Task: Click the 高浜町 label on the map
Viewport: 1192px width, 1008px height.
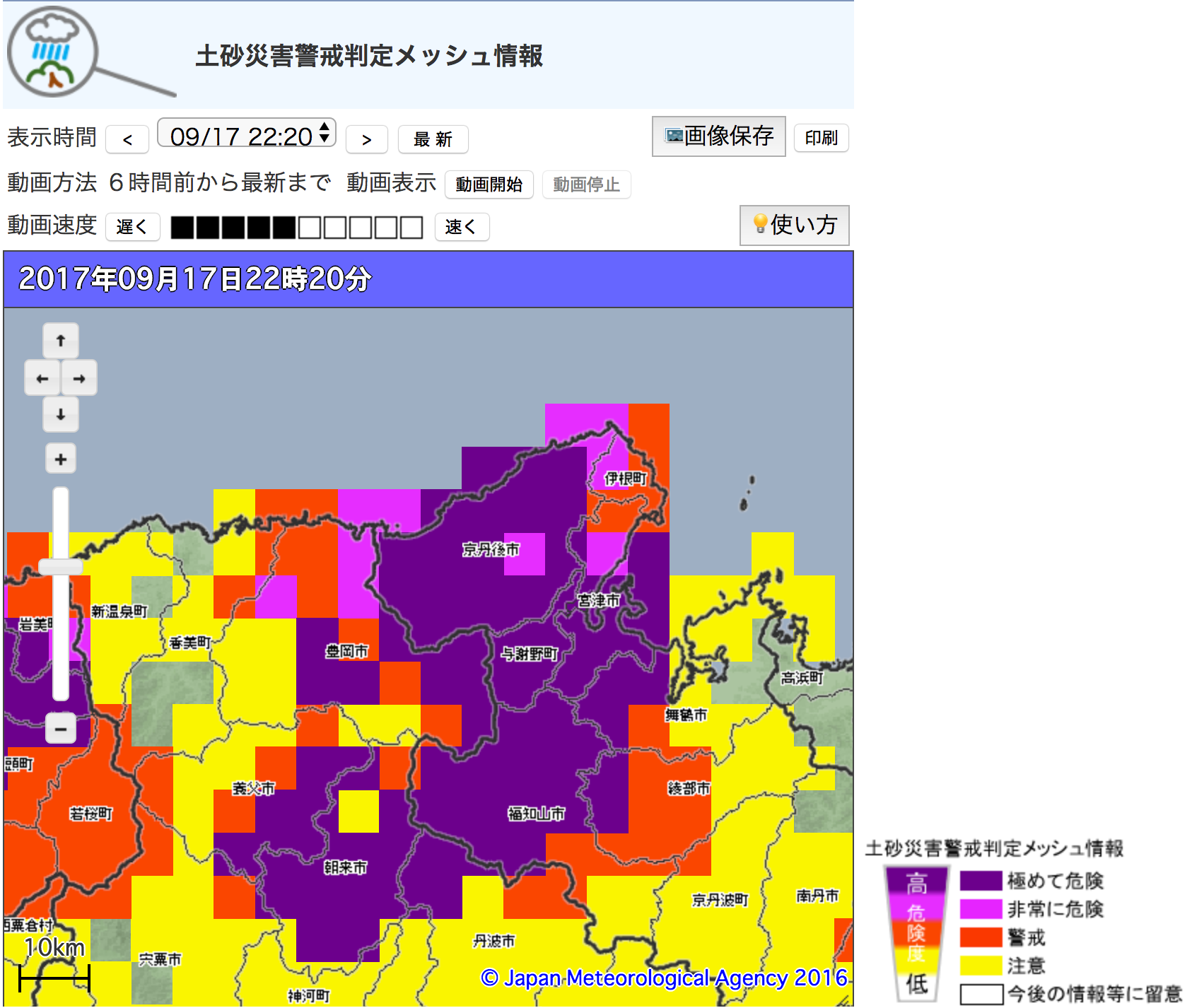Action: [802, 678]
